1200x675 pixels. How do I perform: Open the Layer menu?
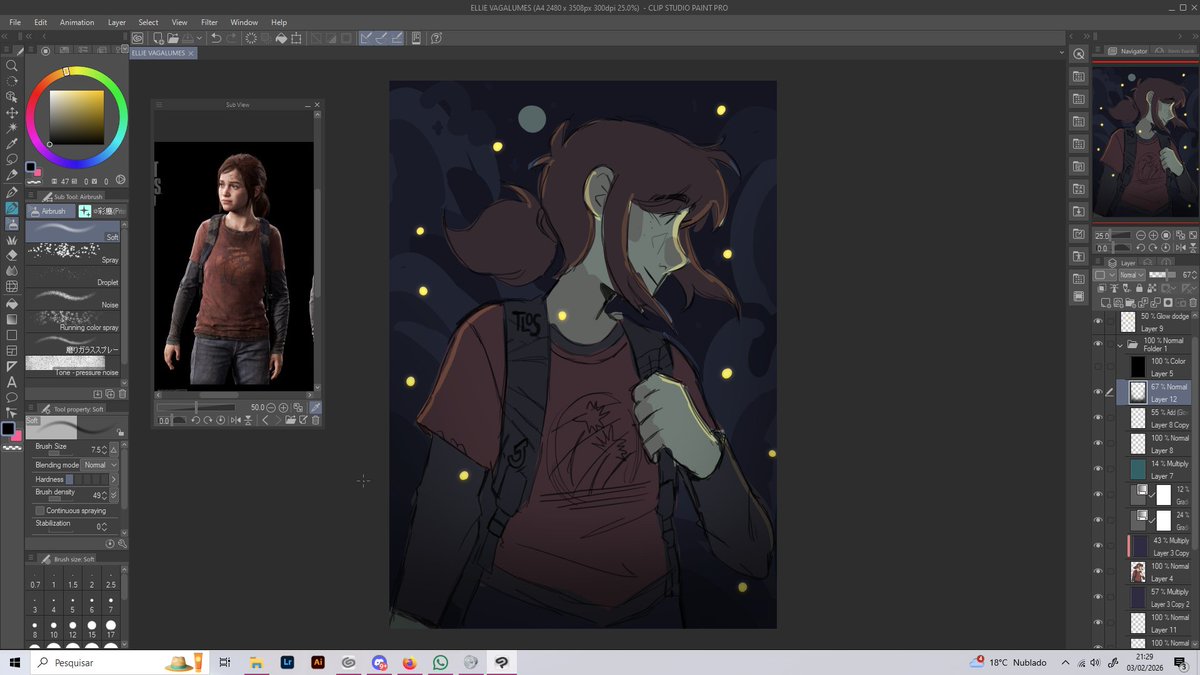point(117,22)
